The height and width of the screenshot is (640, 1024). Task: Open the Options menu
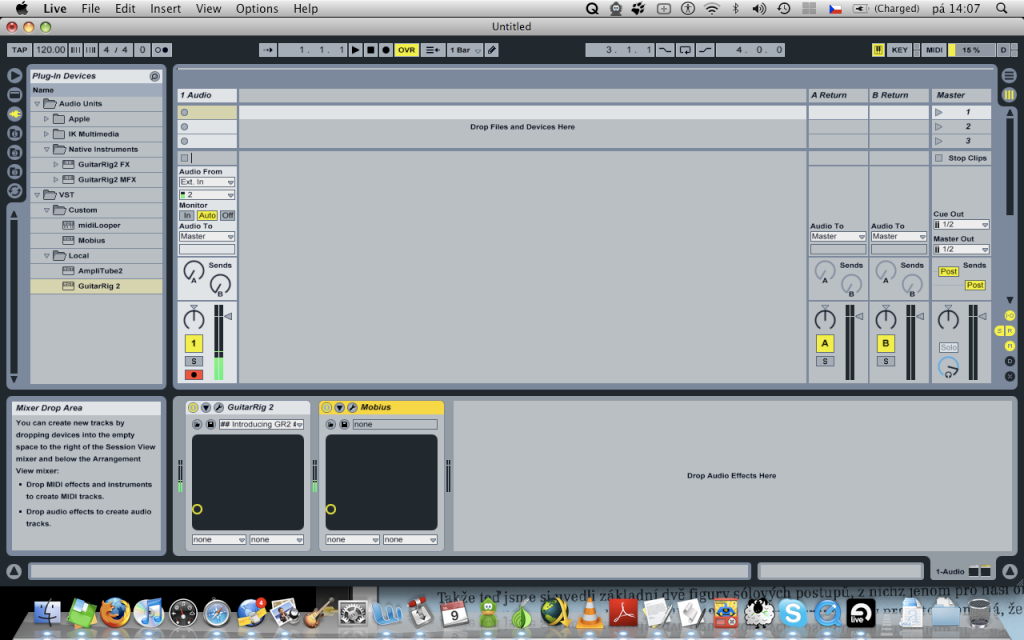tap(257, 8)
